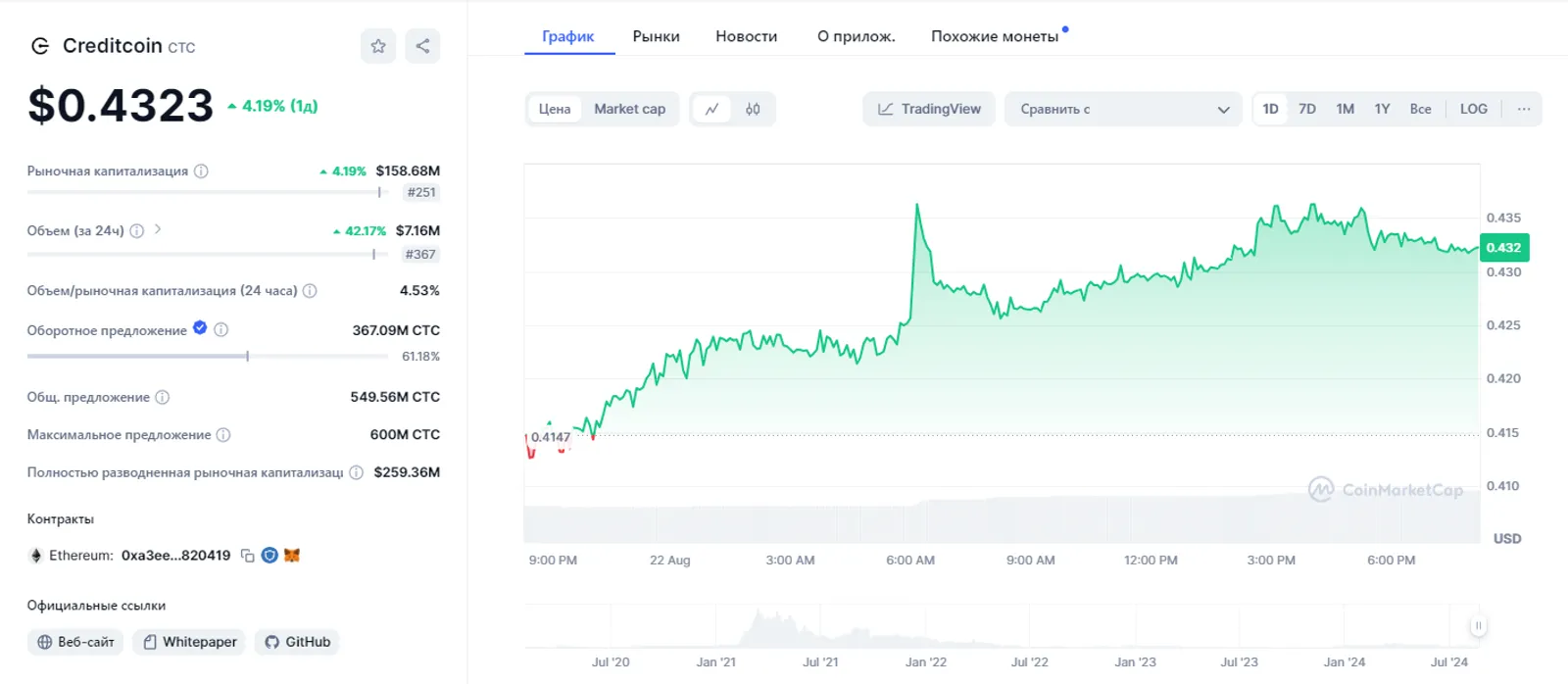The width and height of the screenshot is (1568, 684).
Task: Switch to the Рынки tab
Action: point(656,36)
